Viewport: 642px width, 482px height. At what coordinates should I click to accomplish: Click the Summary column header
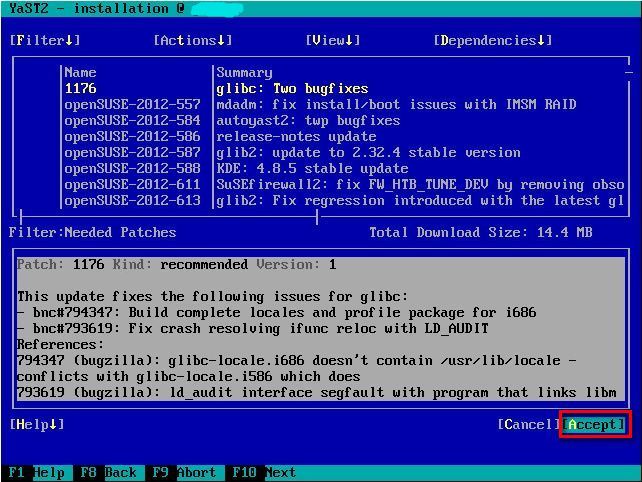(244, 72)
